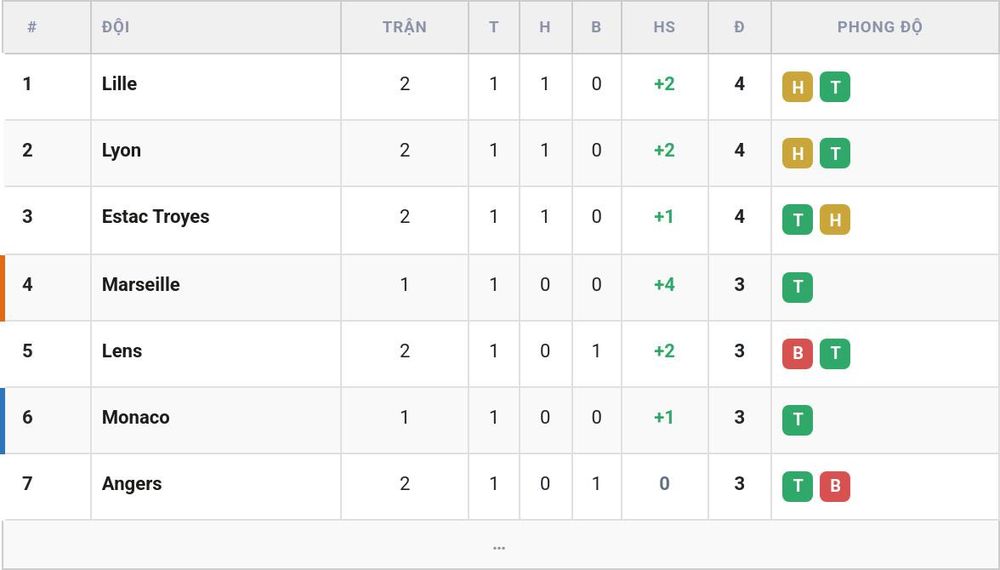Image resolution: width=1000 pixels, height=570 pixels.
Task: Click Lyon's yellow H form badge
Action: pyautogui.click(x=797, y=153)
